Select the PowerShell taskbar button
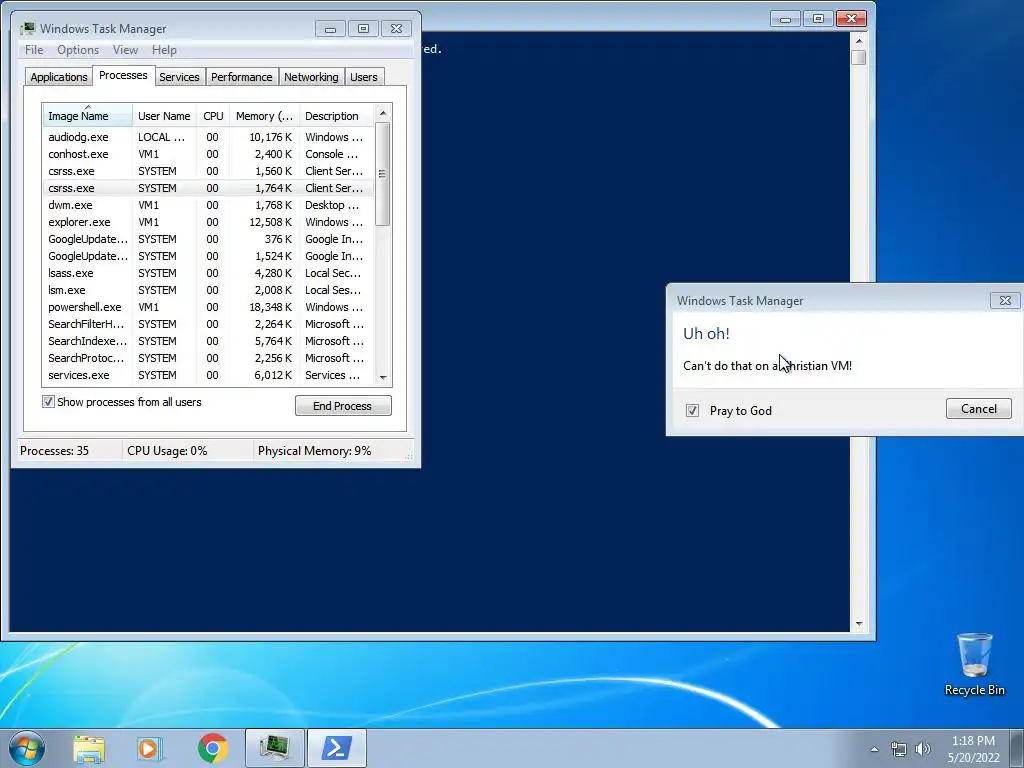 tap(336, 748)
